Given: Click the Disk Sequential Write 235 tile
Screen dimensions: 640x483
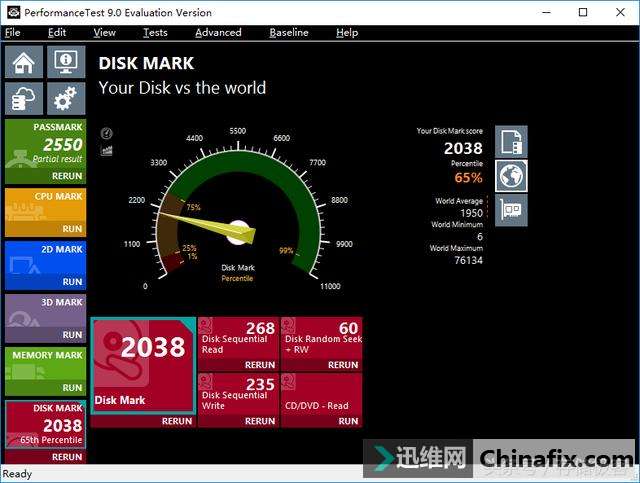Looking at the screenshot, I should tap(238, 400).
